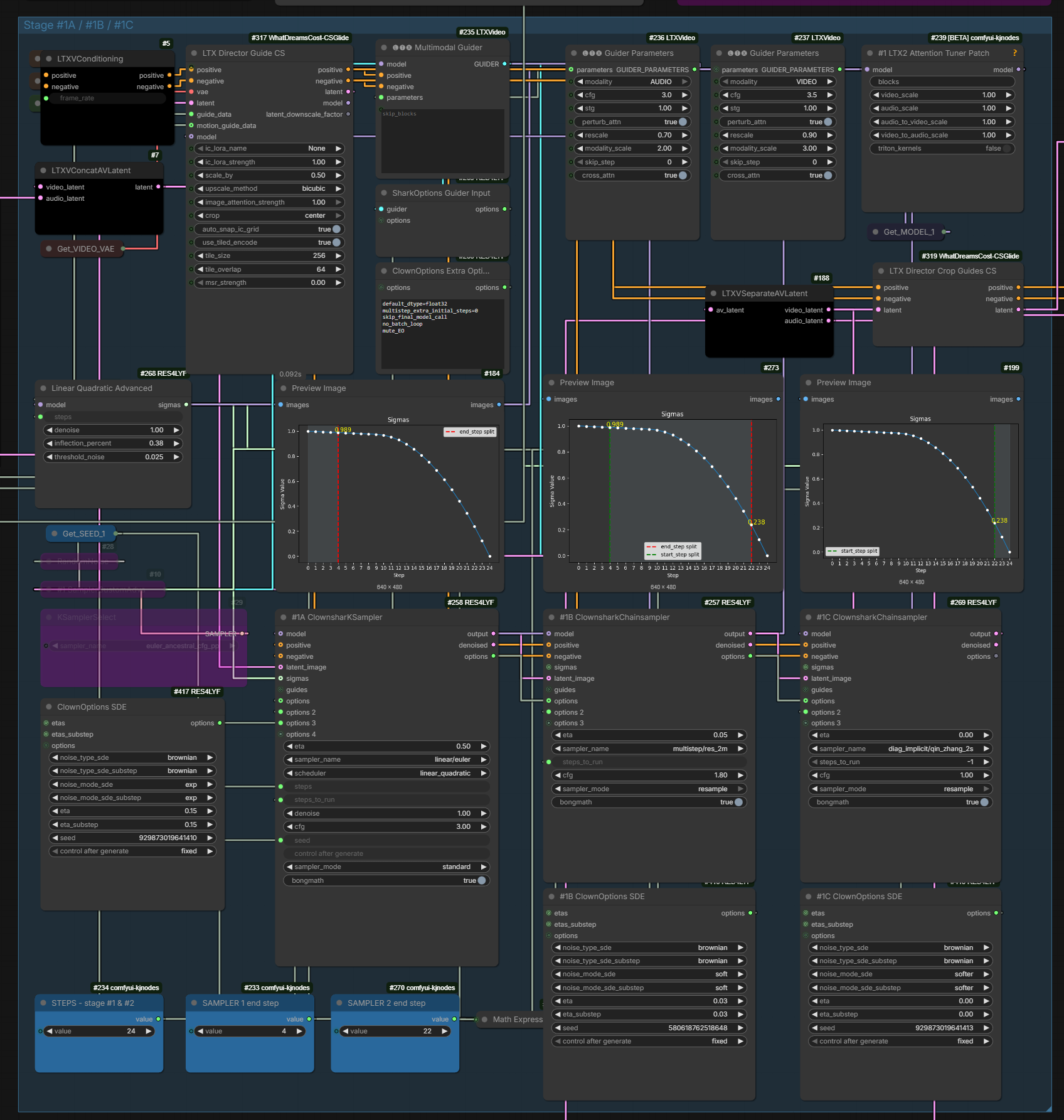Image resolution: width=1064 pixels, height=1120 pixels.
Task: Toggle bongmath in the #1B ClownsharkChainsampler node
Action: pos(649,803)
